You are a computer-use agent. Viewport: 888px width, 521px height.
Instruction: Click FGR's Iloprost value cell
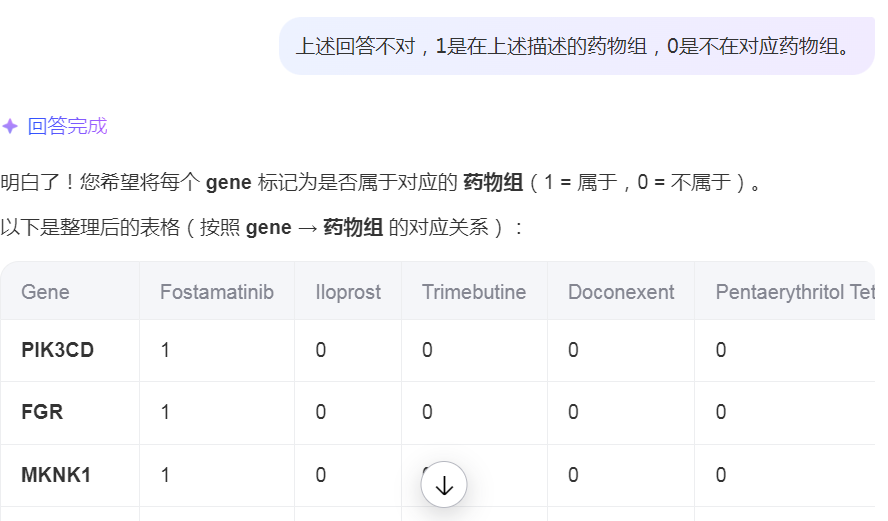(x=320, y=412)
